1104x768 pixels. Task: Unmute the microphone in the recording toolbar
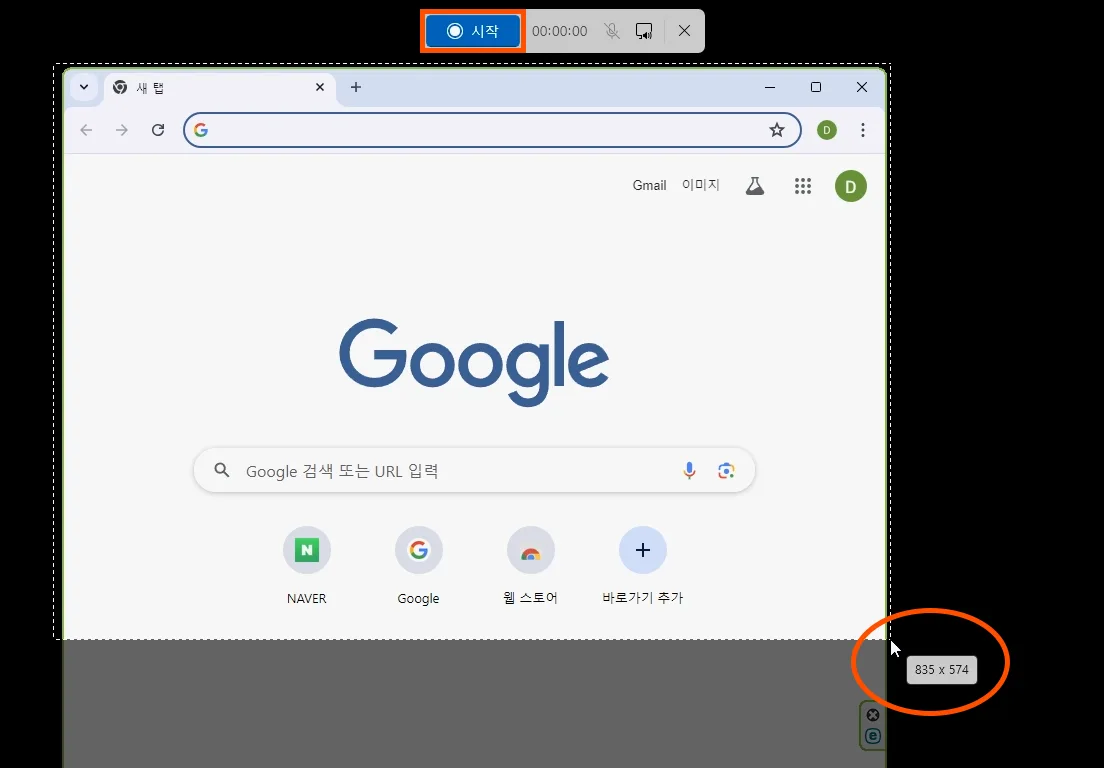point(611,31)
